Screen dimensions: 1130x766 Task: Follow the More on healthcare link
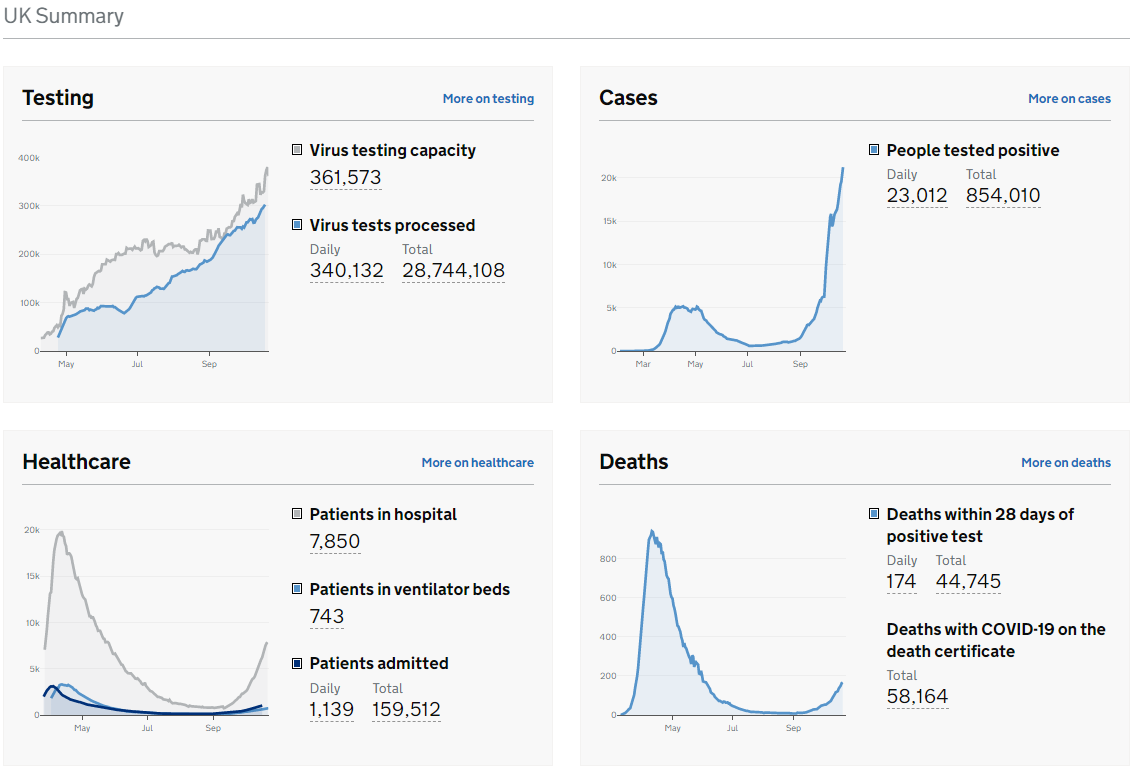point(477,463)
